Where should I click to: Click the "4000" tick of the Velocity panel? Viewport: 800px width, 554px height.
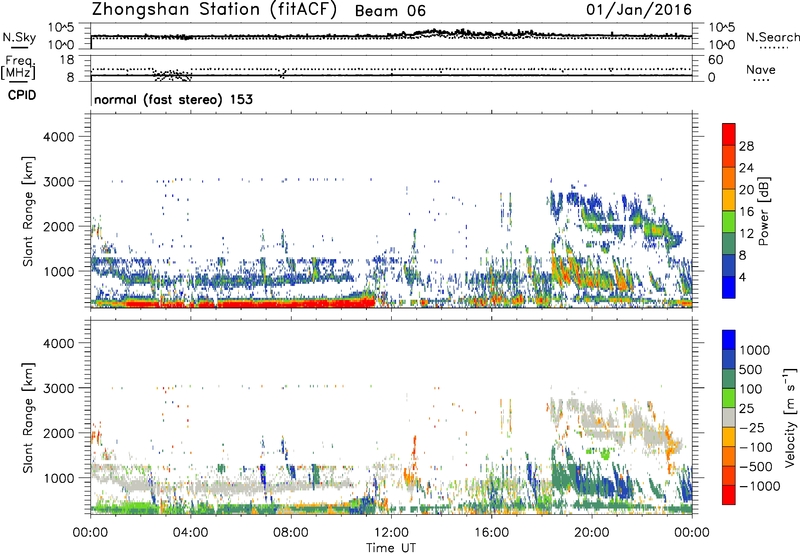59,343
